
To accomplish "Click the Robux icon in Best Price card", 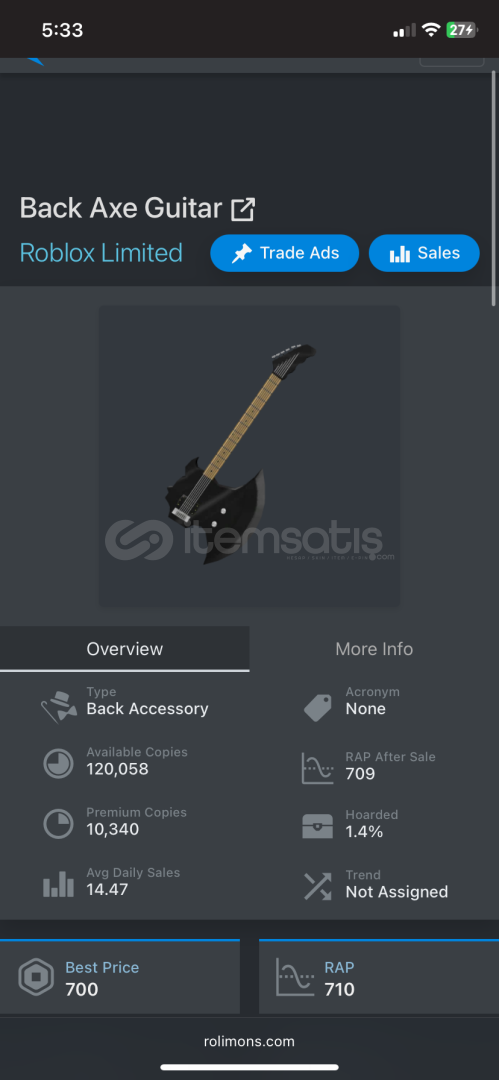I will click(36, 977).
